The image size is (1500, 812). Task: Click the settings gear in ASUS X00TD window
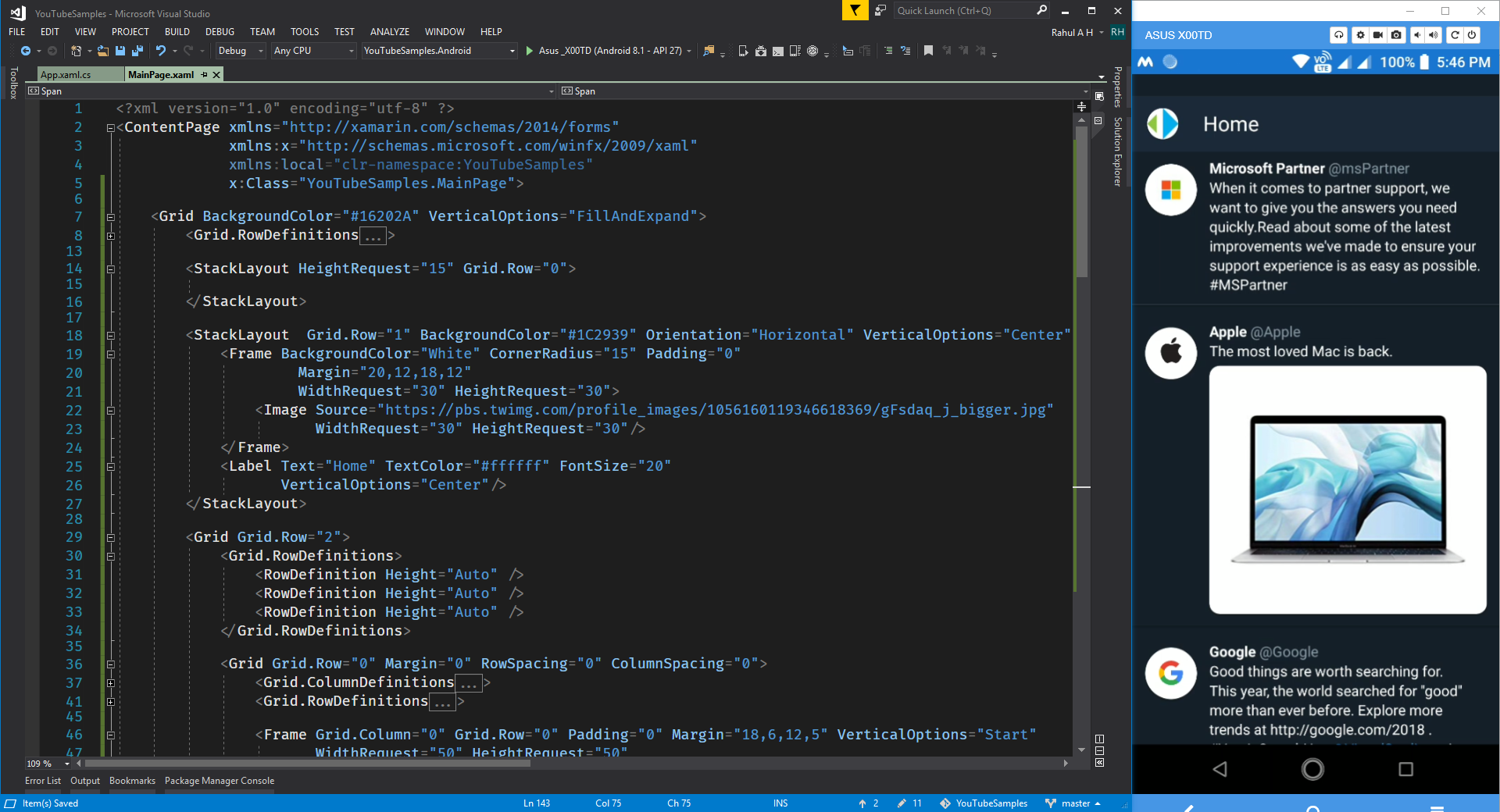pos(1361,35)
